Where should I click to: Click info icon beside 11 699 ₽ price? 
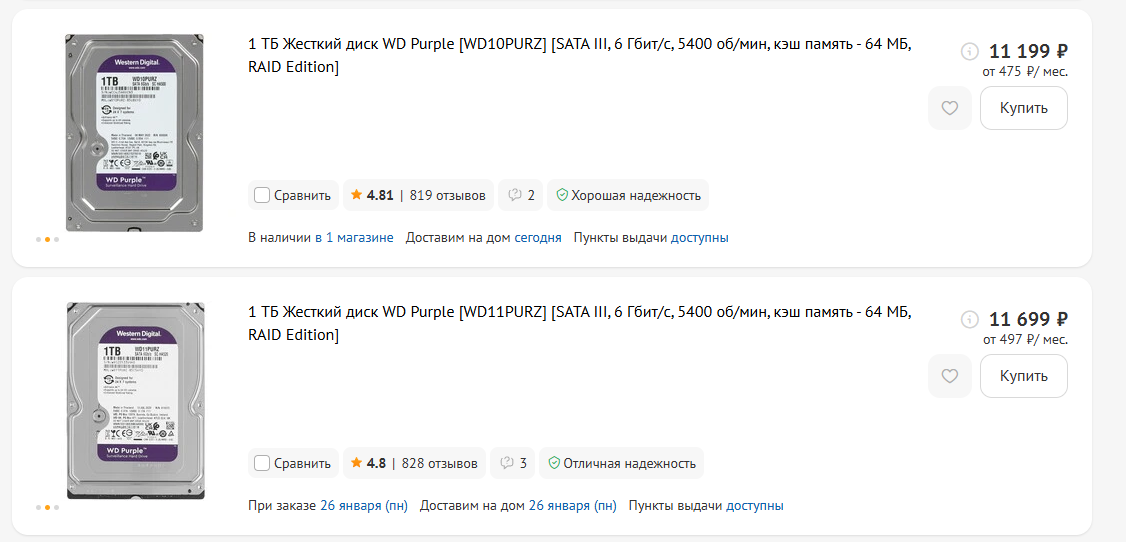[969, 320]
